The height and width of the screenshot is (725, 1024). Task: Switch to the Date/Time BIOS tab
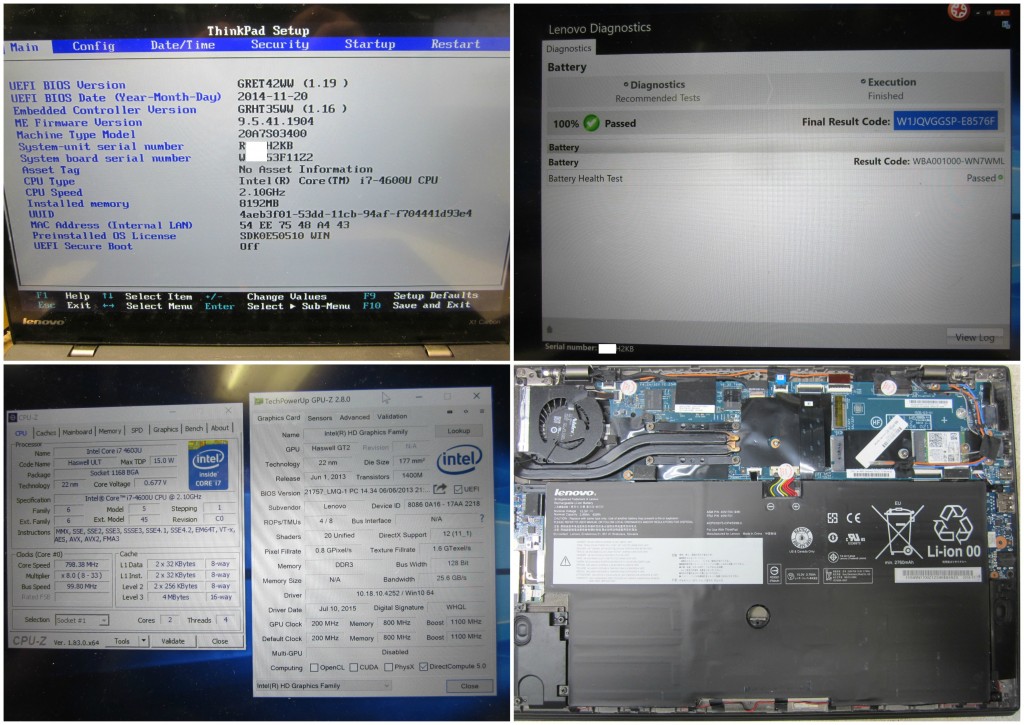(182, 45)
